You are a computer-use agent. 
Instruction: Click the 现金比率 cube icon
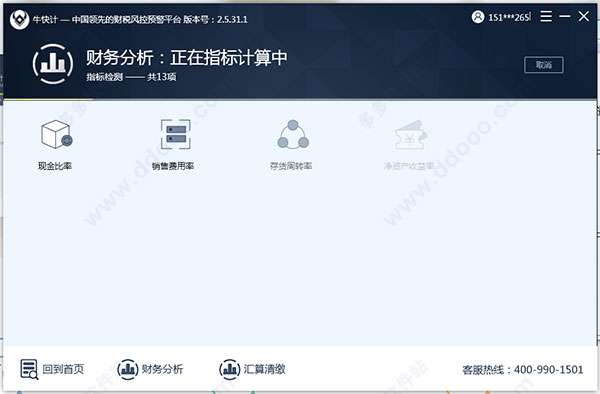(x=56, y=134)
